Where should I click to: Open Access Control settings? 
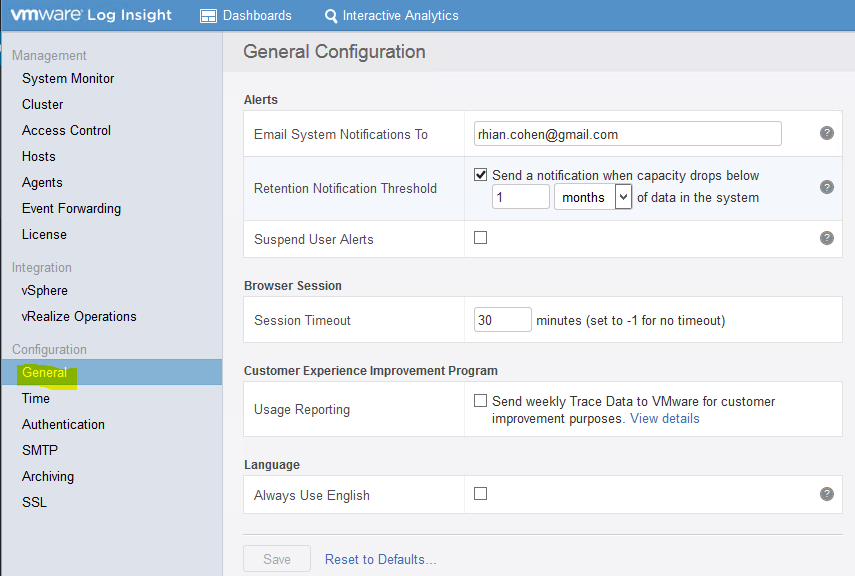[66, 130]
